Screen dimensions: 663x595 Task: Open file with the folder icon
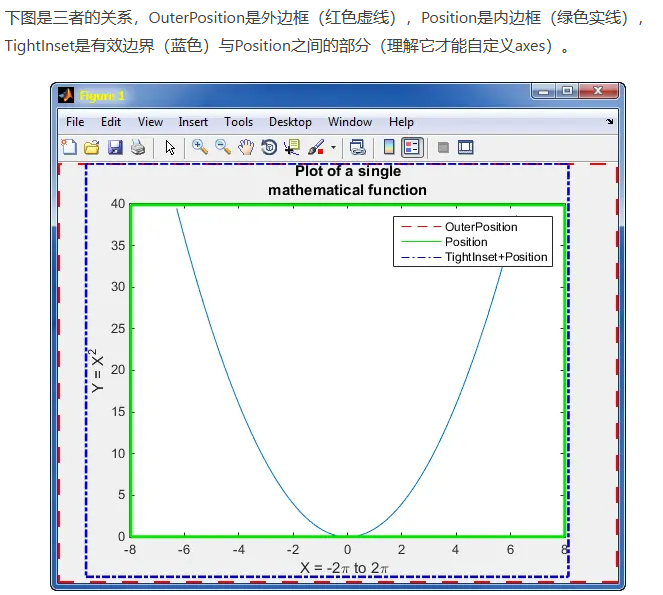tap(92, 147)
